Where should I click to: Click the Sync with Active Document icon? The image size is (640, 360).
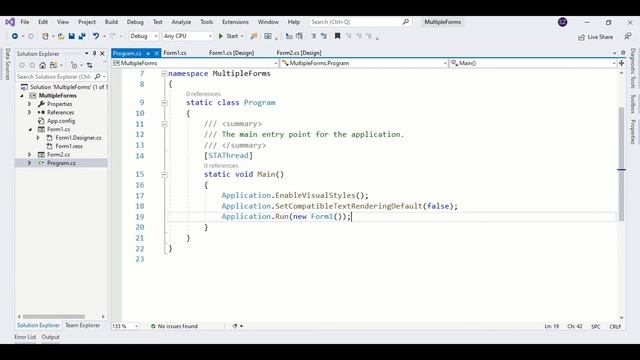[x=89, y=65]
